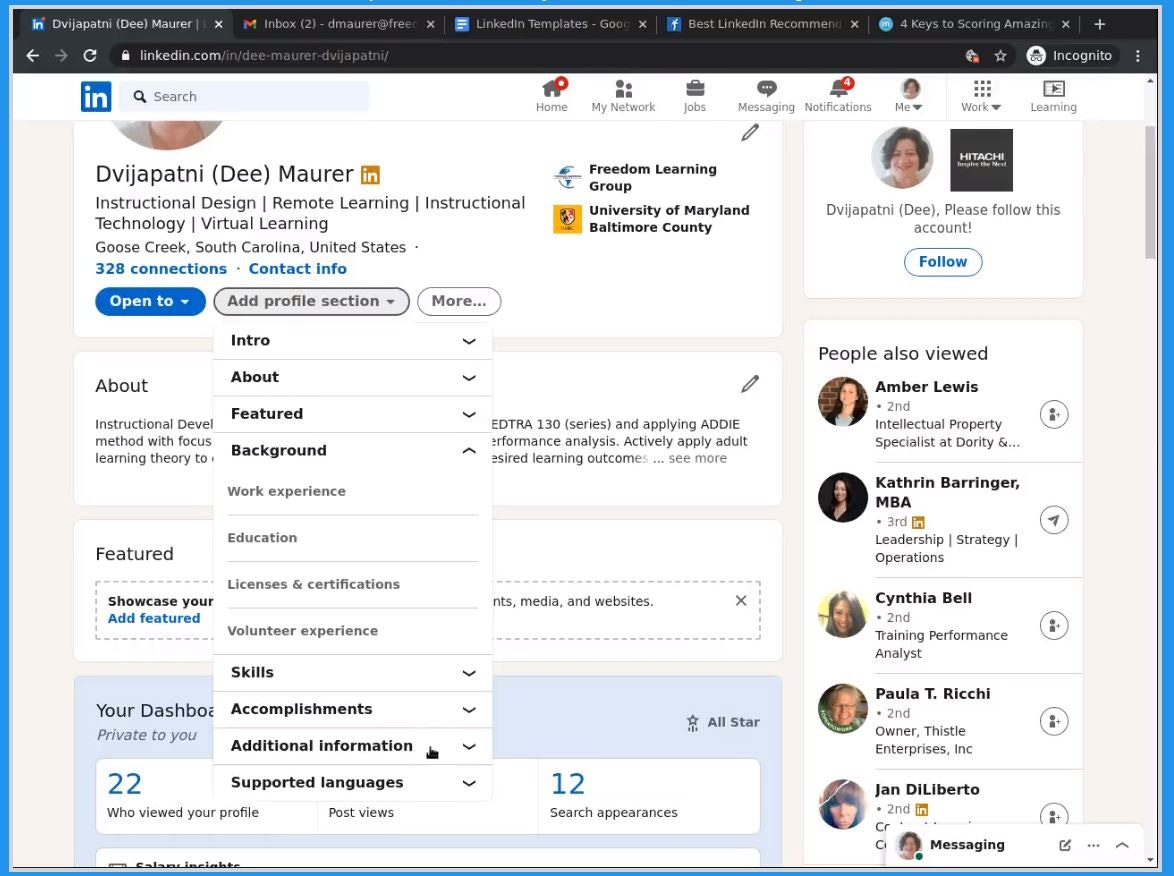
Task: Open Freedom Learning Group link
Action: point(652,177)
